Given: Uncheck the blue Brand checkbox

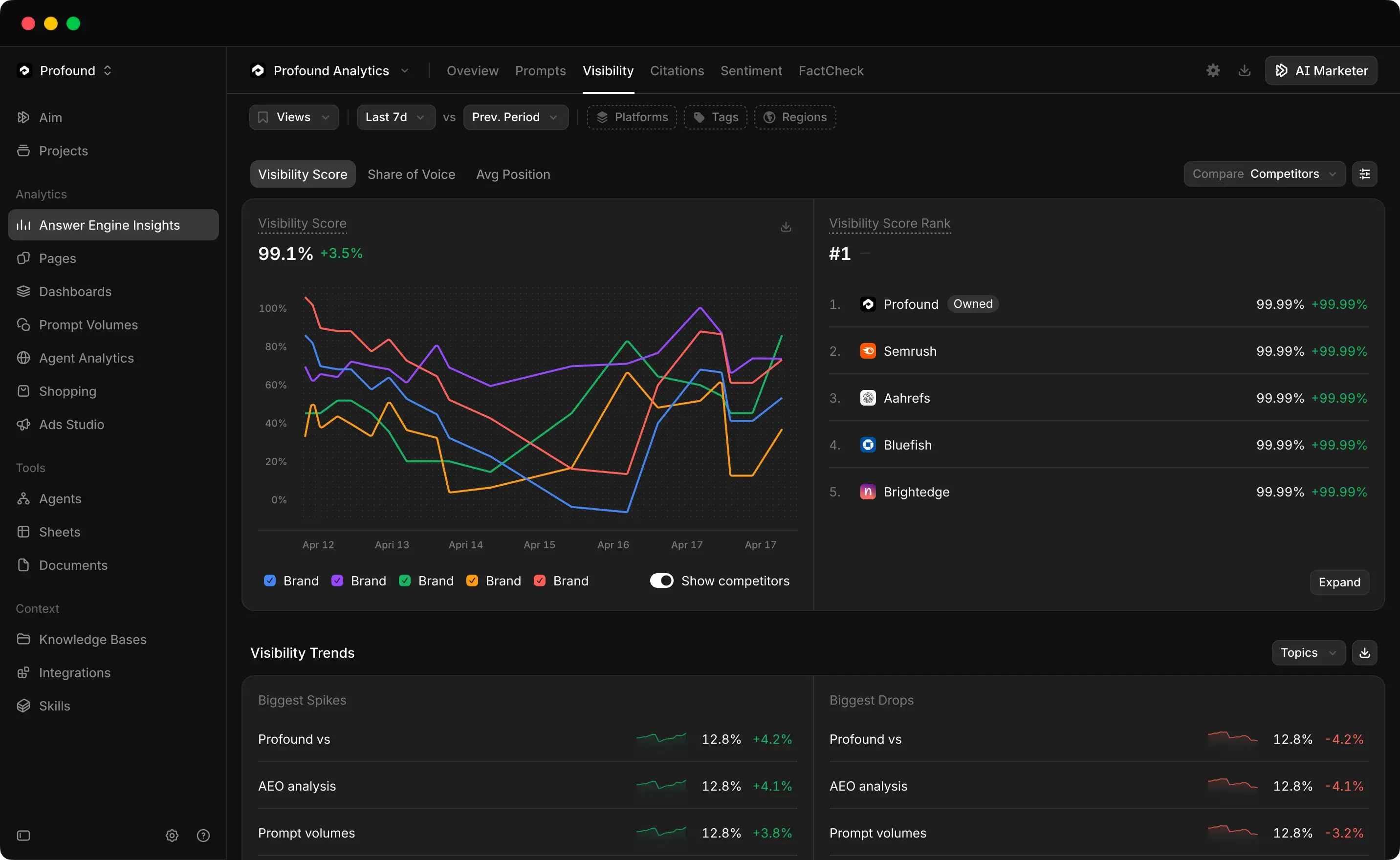Looking at the screenshot, I should [x=270, y=580].
